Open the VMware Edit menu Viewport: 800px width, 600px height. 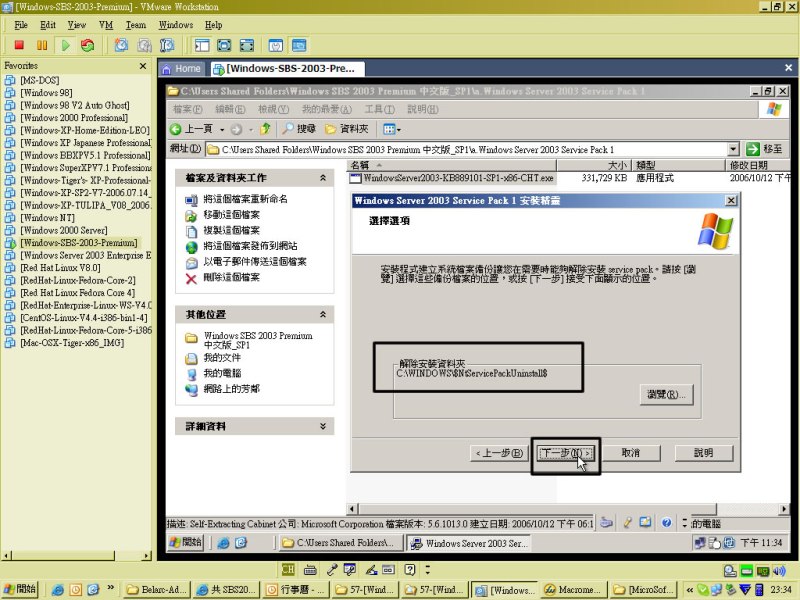click(x=48, y=25)
